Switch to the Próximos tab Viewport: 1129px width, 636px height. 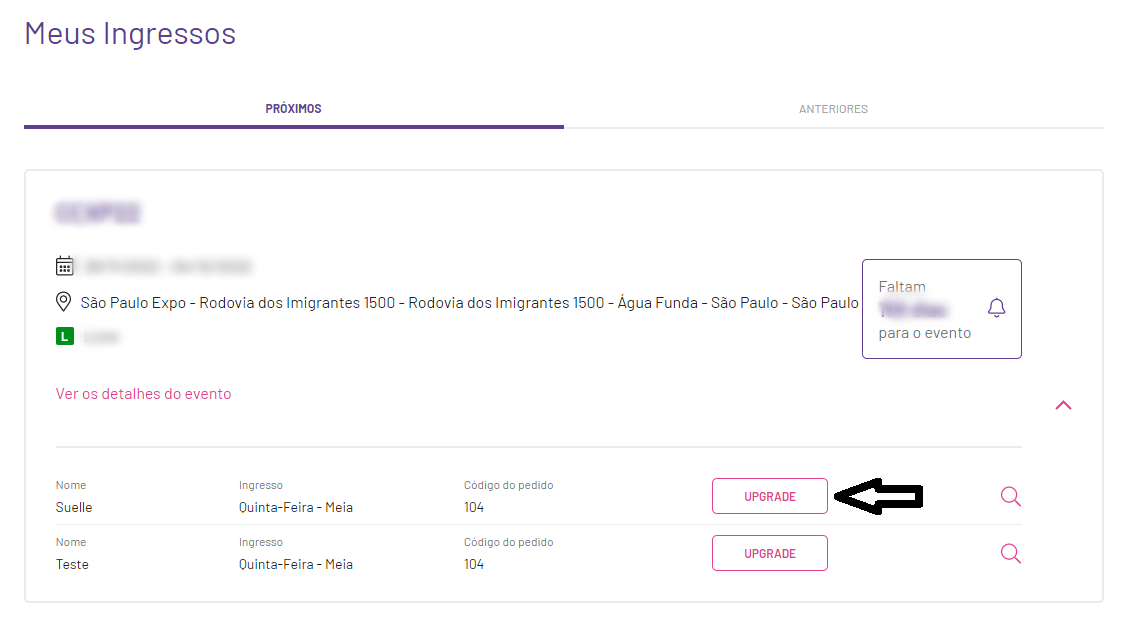pos(294,109)
